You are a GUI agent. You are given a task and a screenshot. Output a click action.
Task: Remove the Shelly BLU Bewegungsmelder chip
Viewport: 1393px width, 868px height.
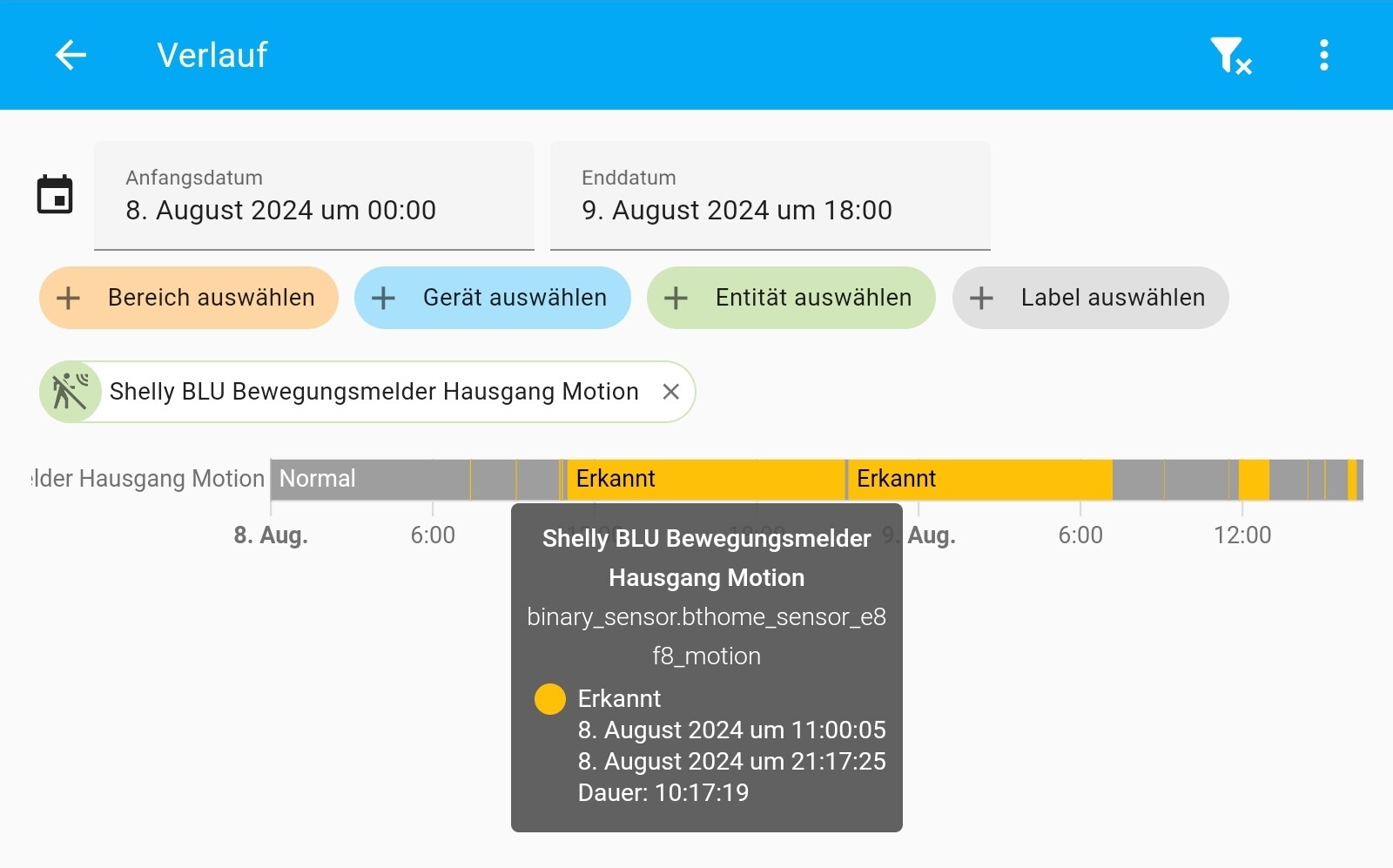[x=670, y=392]
